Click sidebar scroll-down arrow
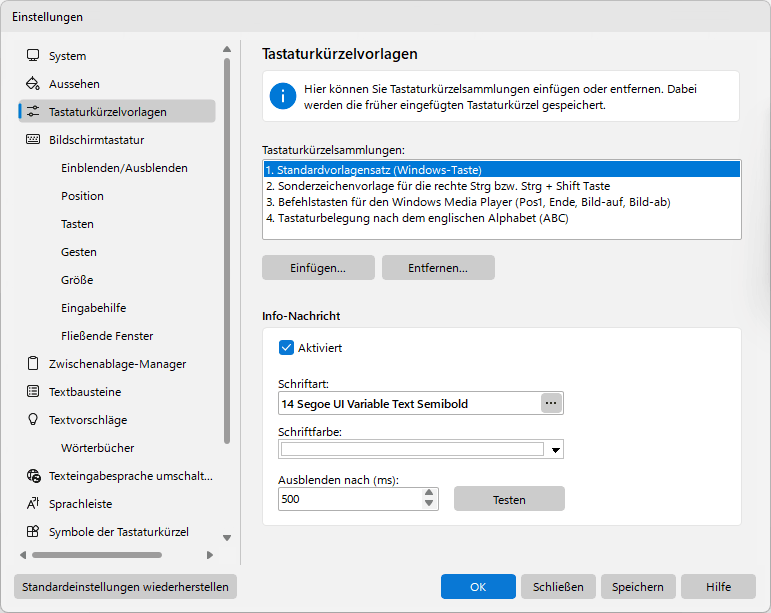 (227, 538)
